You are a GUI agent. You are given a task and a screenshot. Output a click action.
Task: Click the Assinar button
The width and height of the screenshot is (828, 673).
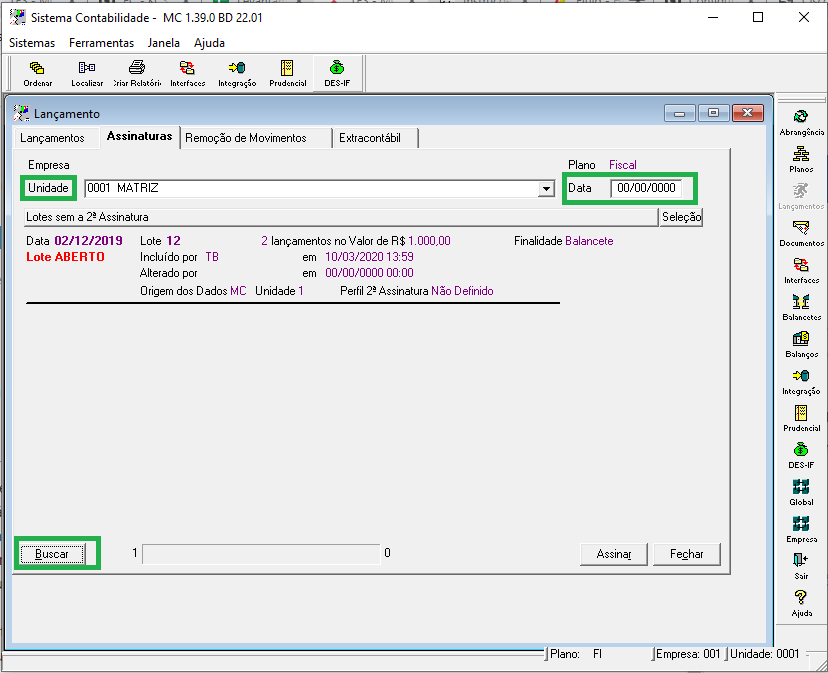[x=614, y=554]
